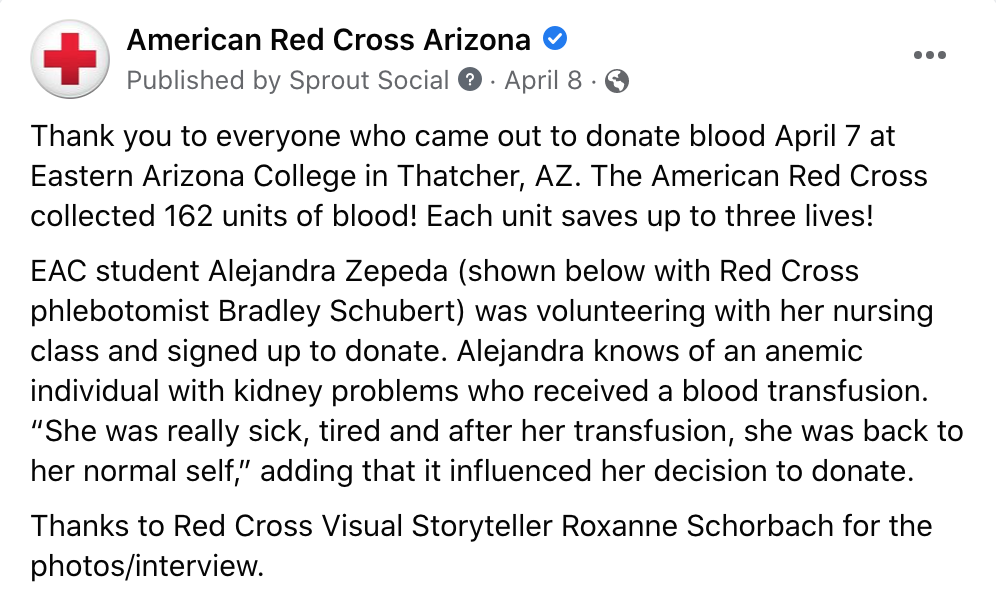Click the Red Cross profile picture
The height and width of the screenshot is (608, 996).
(x=70, y=59)
